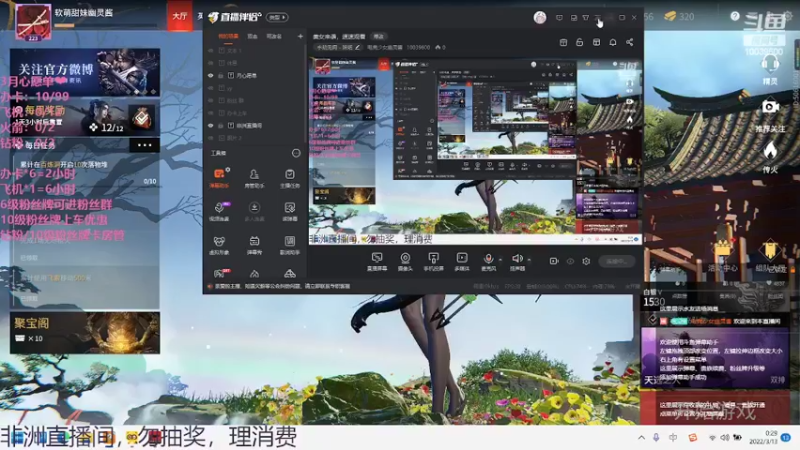Click the record video camera icon

(554, 261)
